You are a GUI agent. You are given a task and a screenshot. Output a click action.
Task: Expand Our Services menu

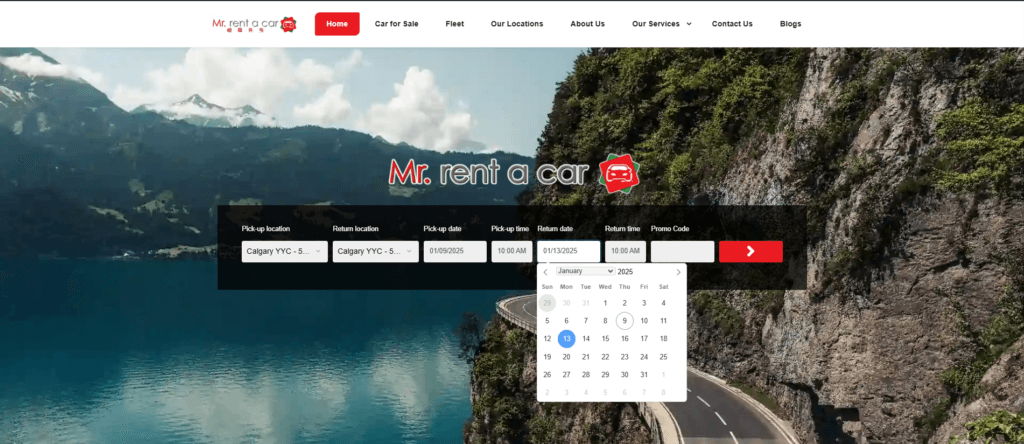(x=662, y=24)
